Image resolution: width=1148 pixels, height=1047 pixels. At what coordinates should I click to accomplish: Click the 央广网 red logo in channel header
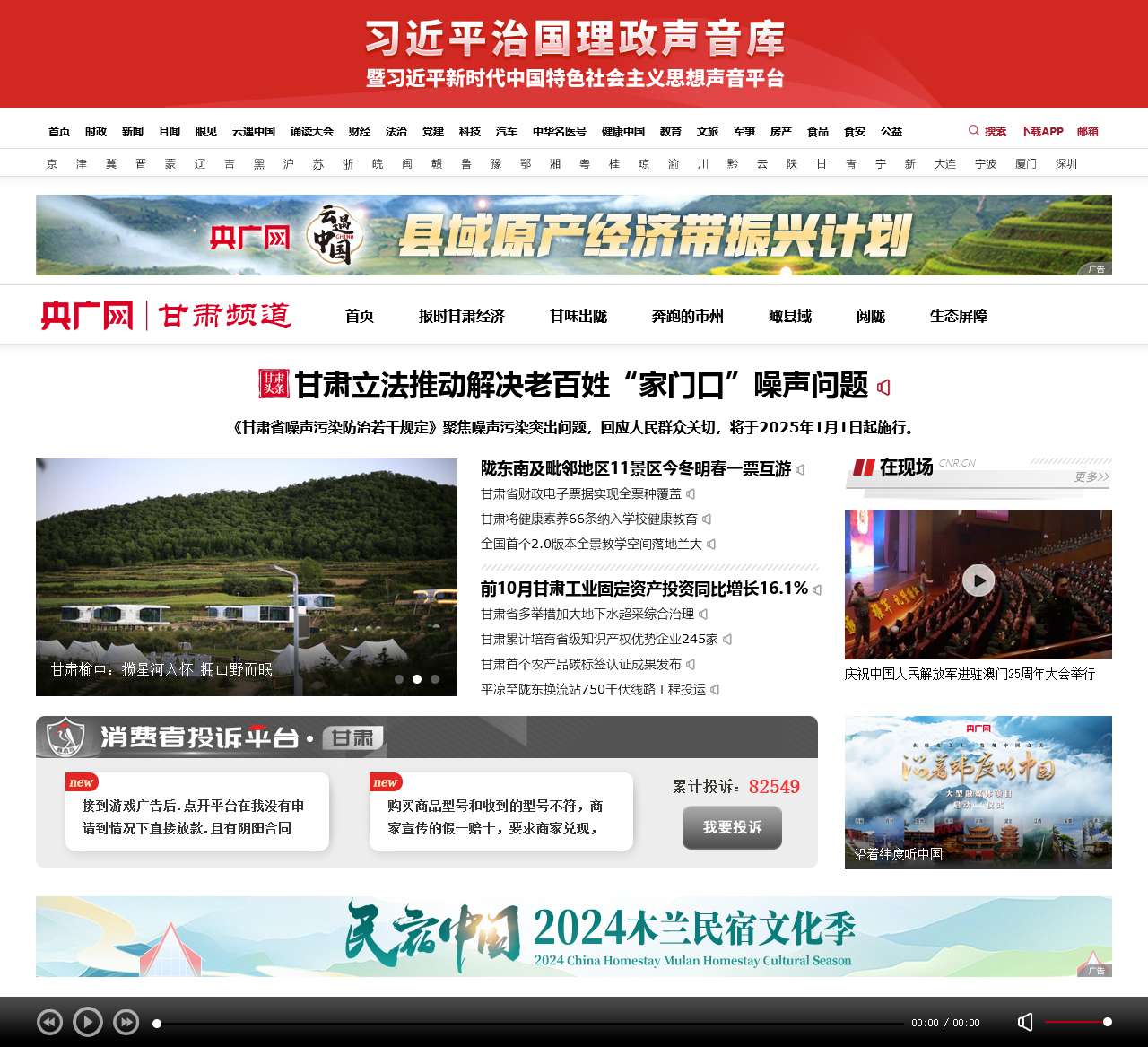(x=87, y=316)
